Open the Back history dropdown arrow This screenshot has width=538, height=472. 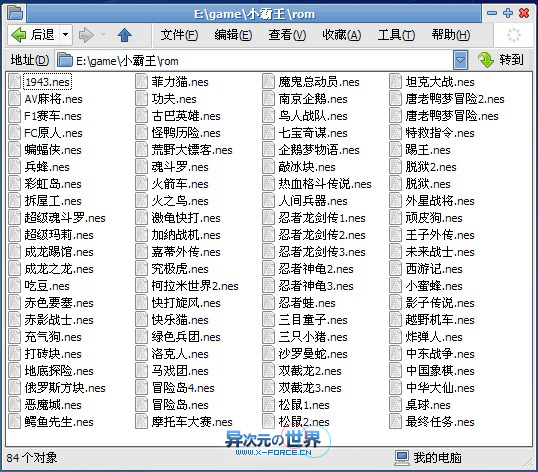point(66,35)
